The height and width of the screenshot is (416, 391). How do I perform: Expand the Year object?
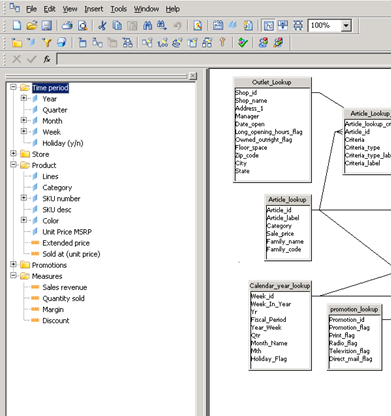(x=24, y=98)
